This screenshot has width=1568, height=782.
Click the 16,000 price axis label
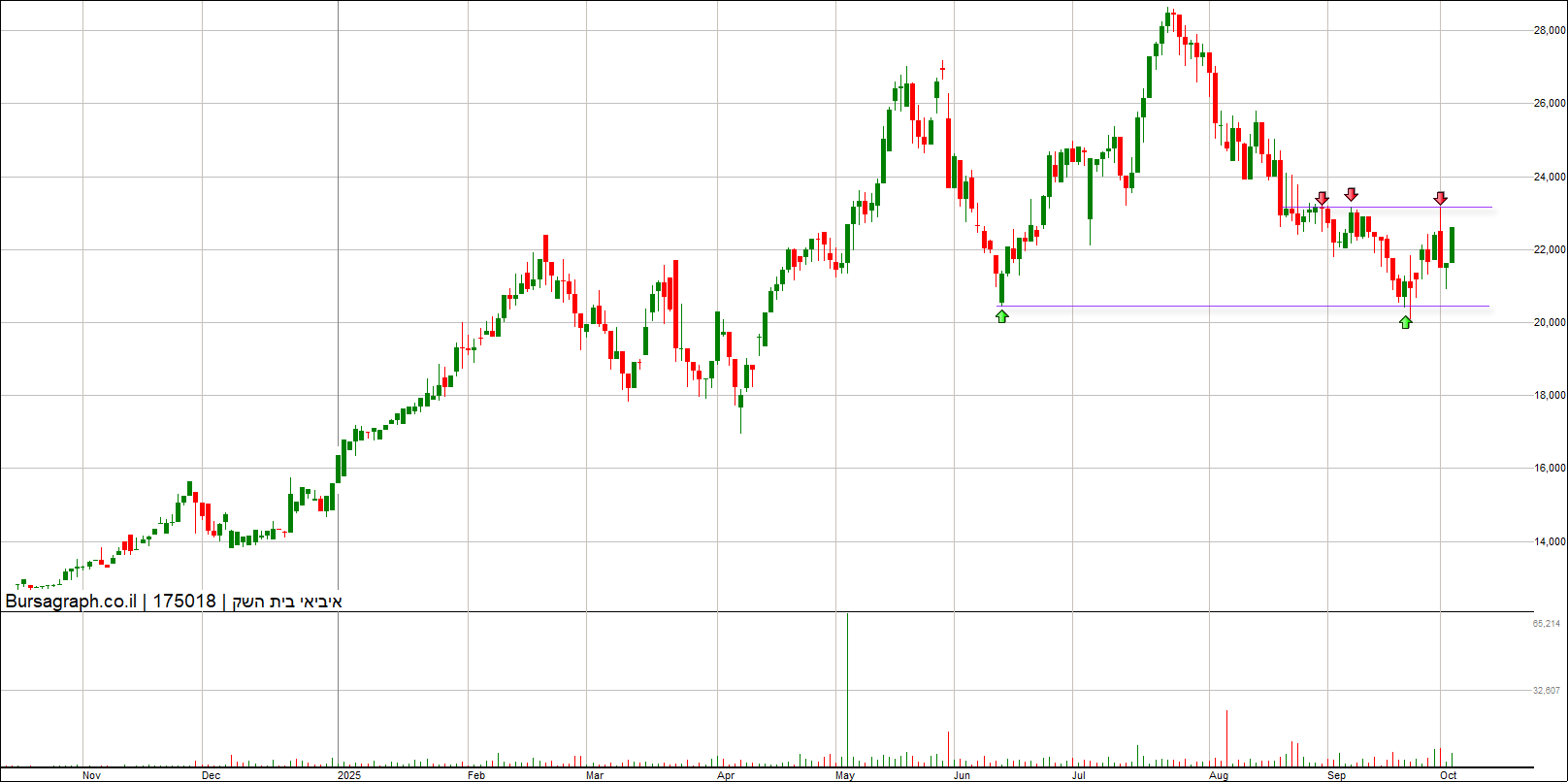click(x=1549, y=469)
